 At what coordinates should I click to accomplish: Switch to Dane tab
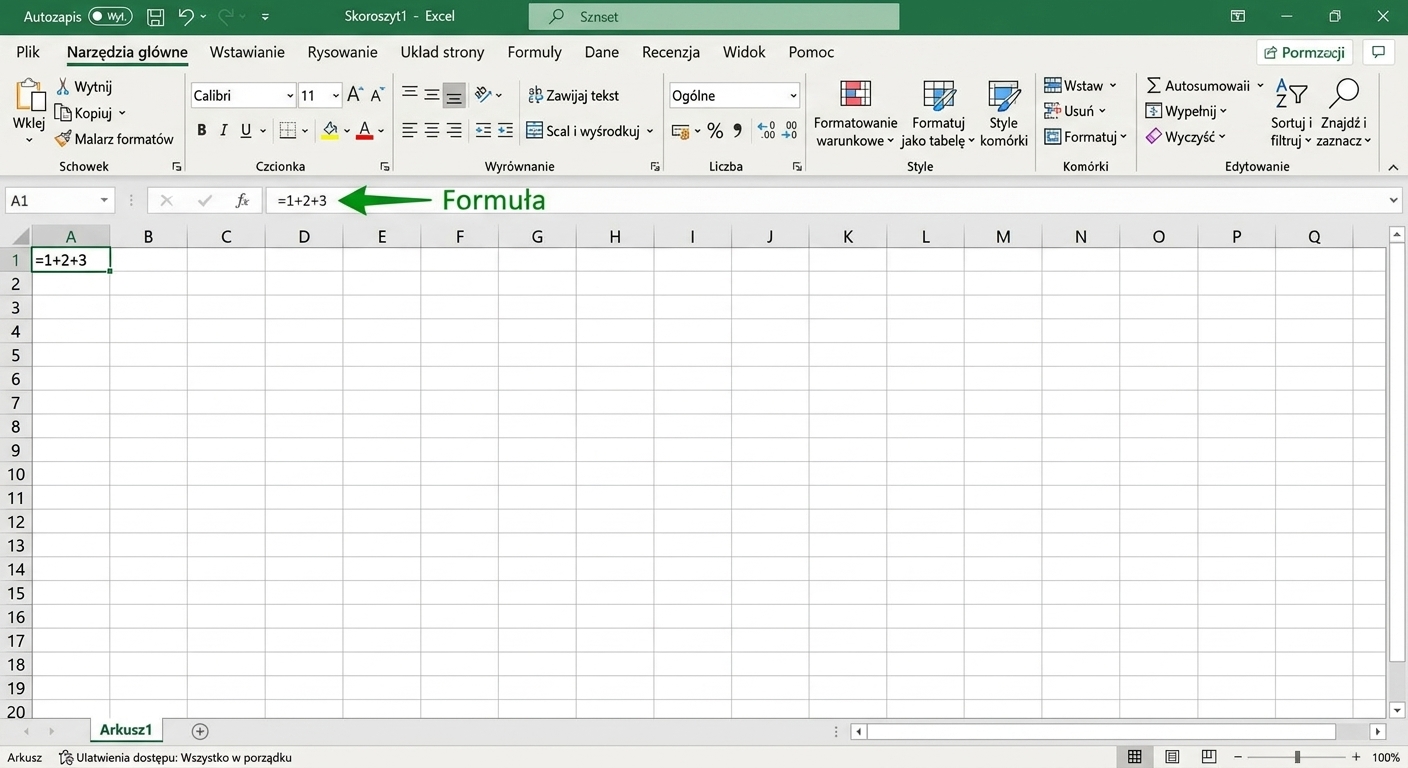tap(602, 52)
